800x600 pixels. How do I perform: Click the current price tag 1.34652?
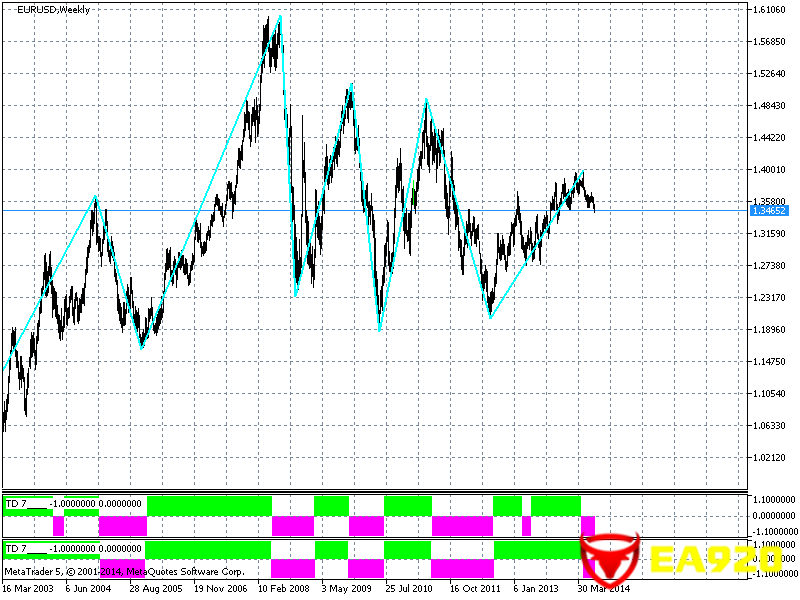[770, 211]
